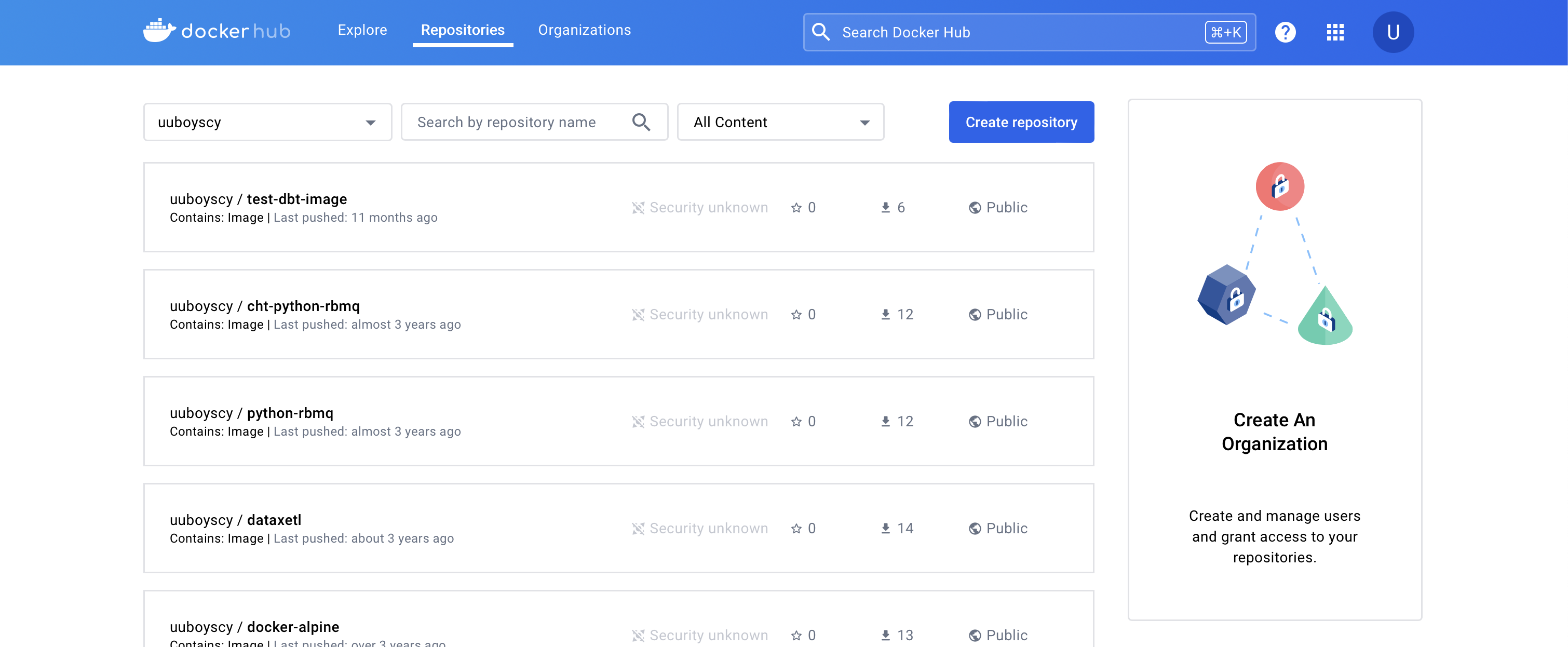Image resolution: width=1568 pixels, height=647 pixels.
Task: Open the uuboyscy namespace dropdown
Action: [x=267, y=123]
